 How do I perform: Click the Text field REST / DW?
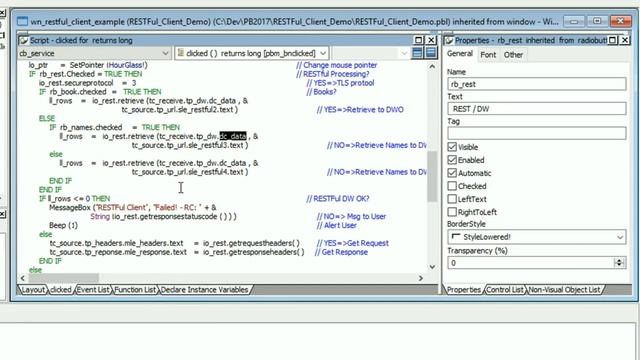[x=536, y=109]
